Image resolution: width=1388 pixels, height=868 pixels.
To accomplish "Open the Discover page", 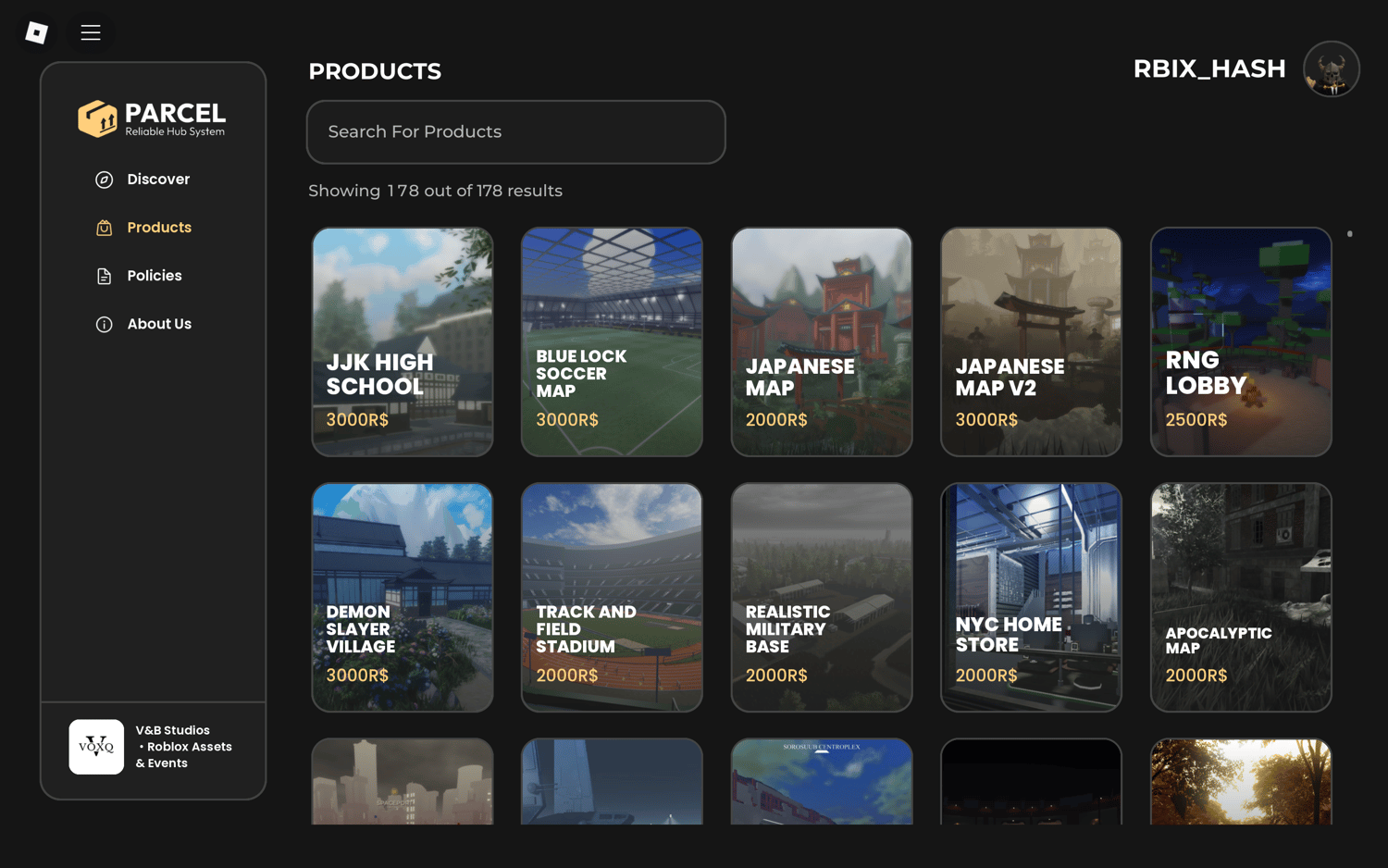I will 158,180.
